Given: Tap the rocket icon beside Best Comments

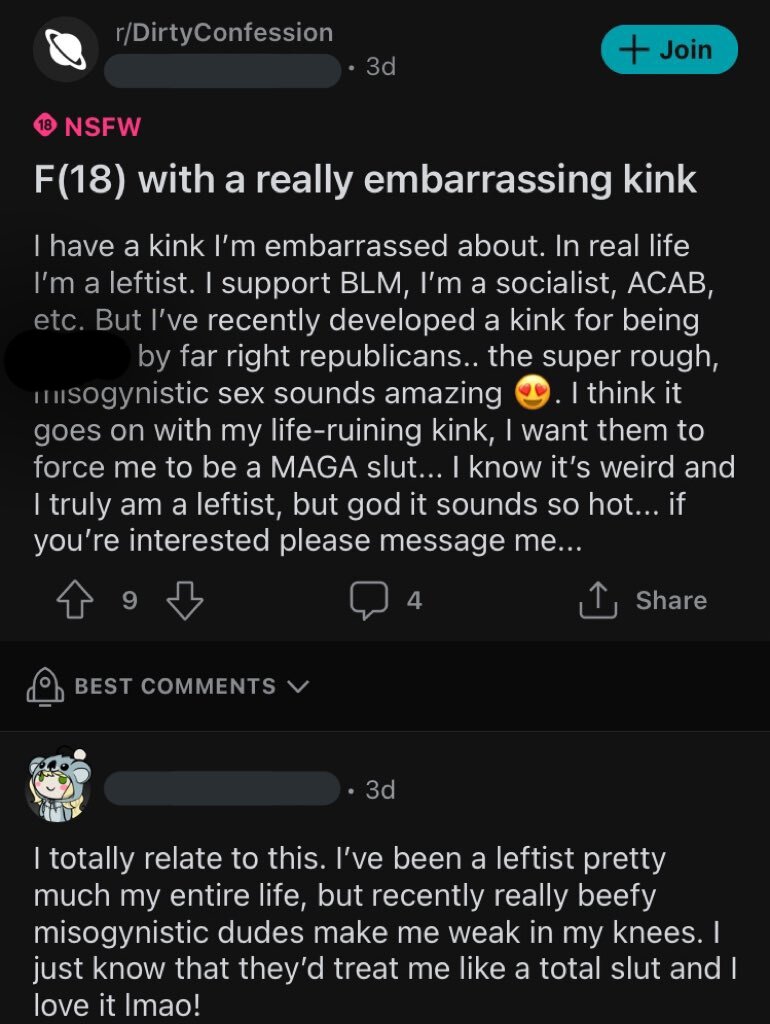Looking at the screenshot, I should pos(44,686).
